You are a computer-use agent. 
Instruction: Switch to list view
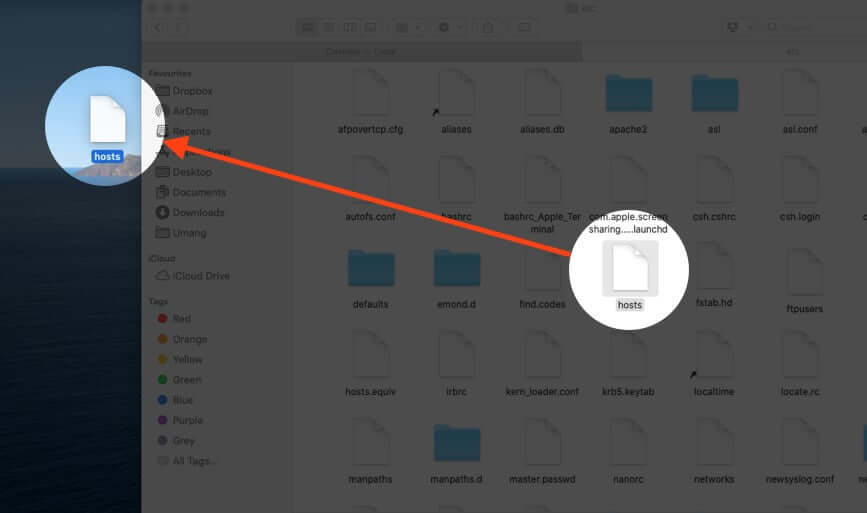click(x=328, y=27)
